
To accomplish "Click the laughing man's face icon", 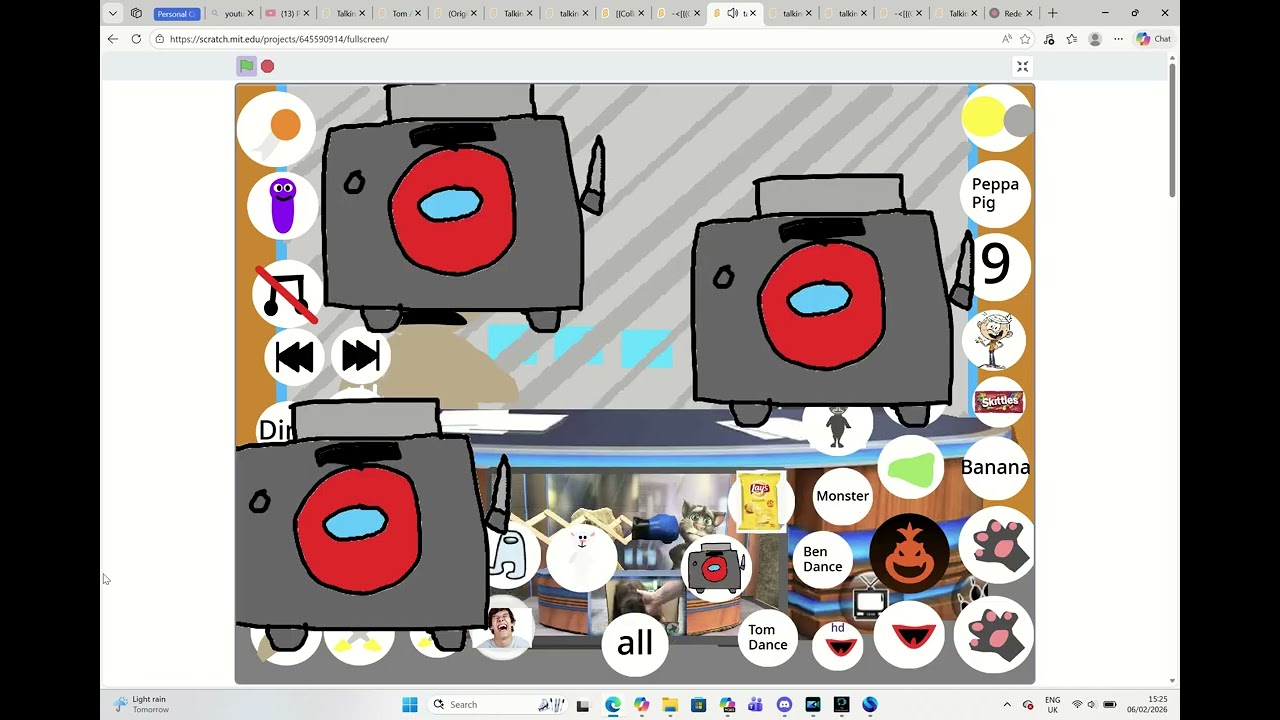I will click(x=503, y=629).
